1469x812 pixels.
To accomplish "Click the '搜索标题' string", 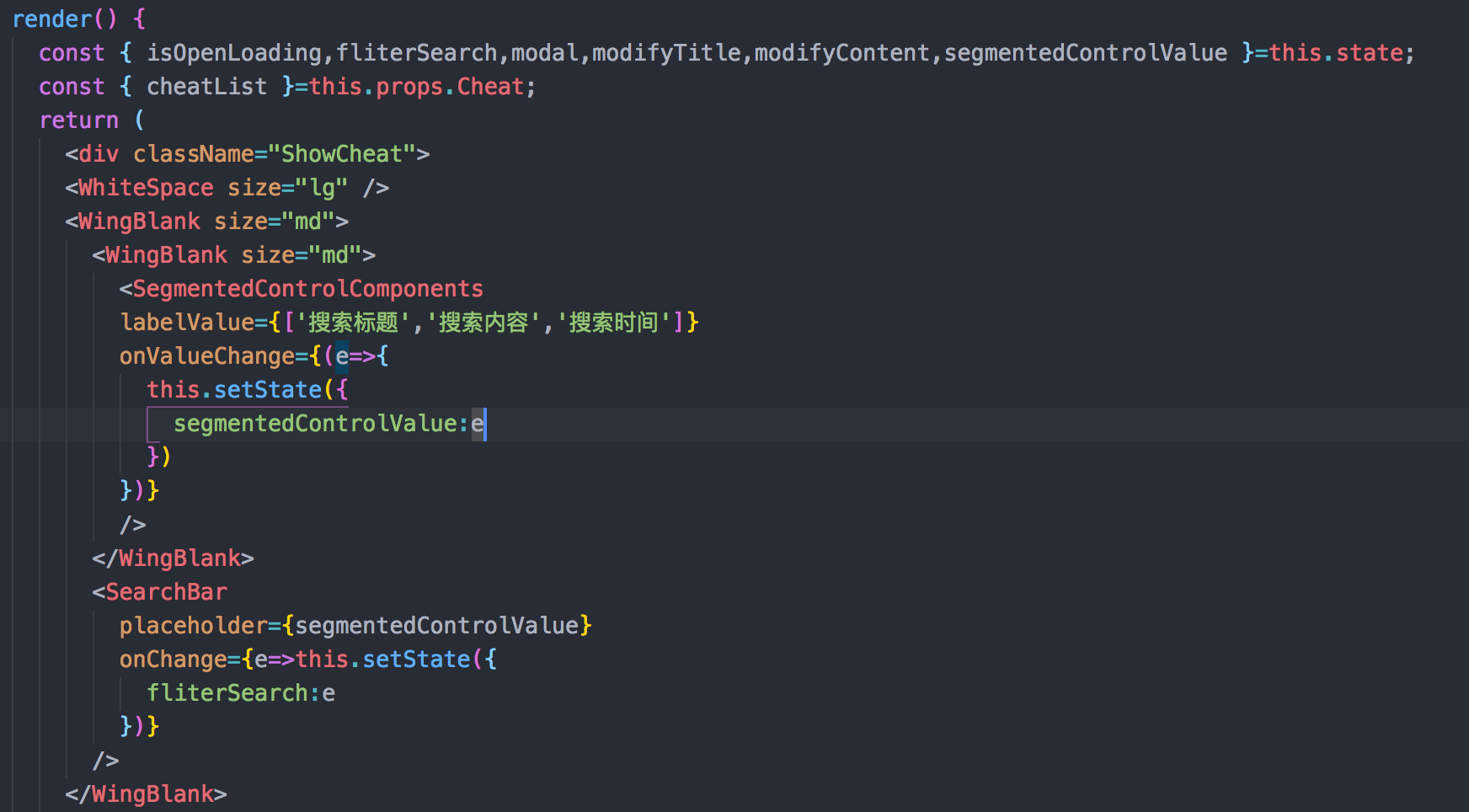I will click(353, 322).
